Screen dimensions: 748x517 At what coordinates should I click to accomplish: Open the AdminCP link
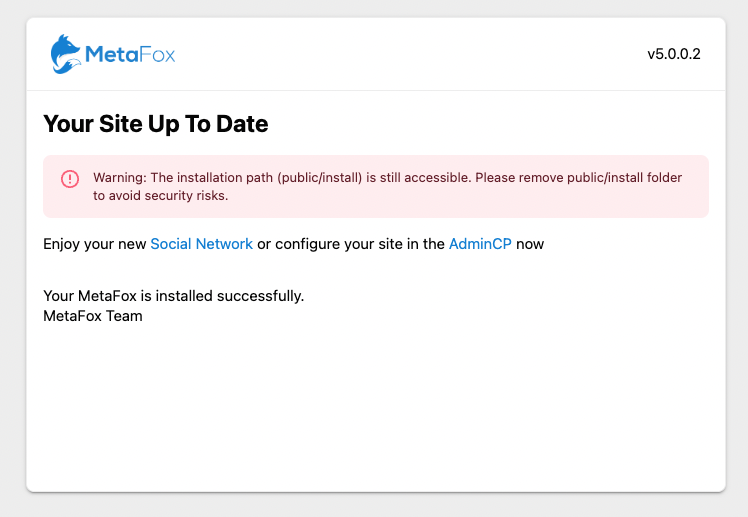pos(480,244)
